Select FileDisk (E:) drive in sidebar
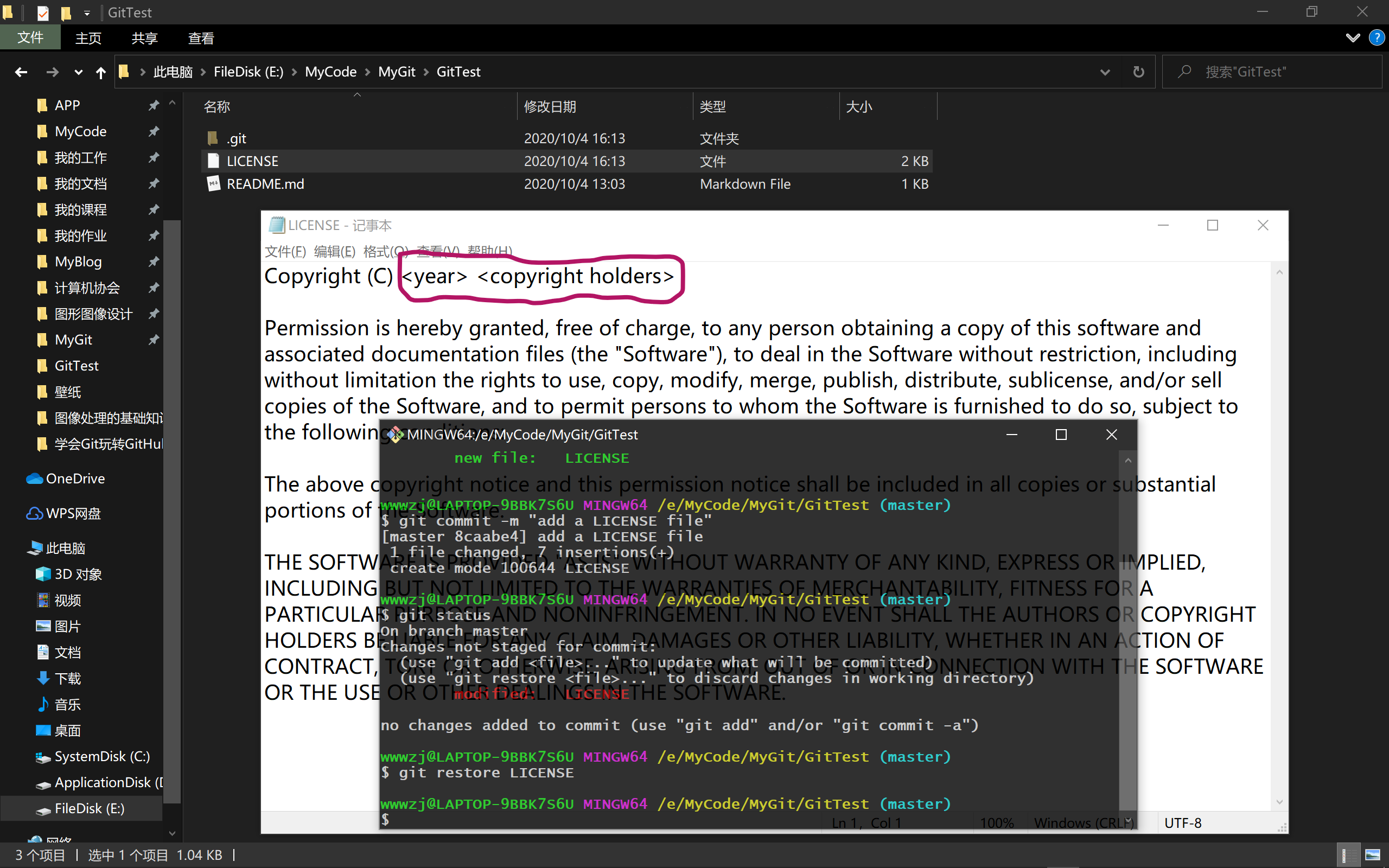Image resolution: width=1389 pixels, height=868 pixels. (80, 808)
